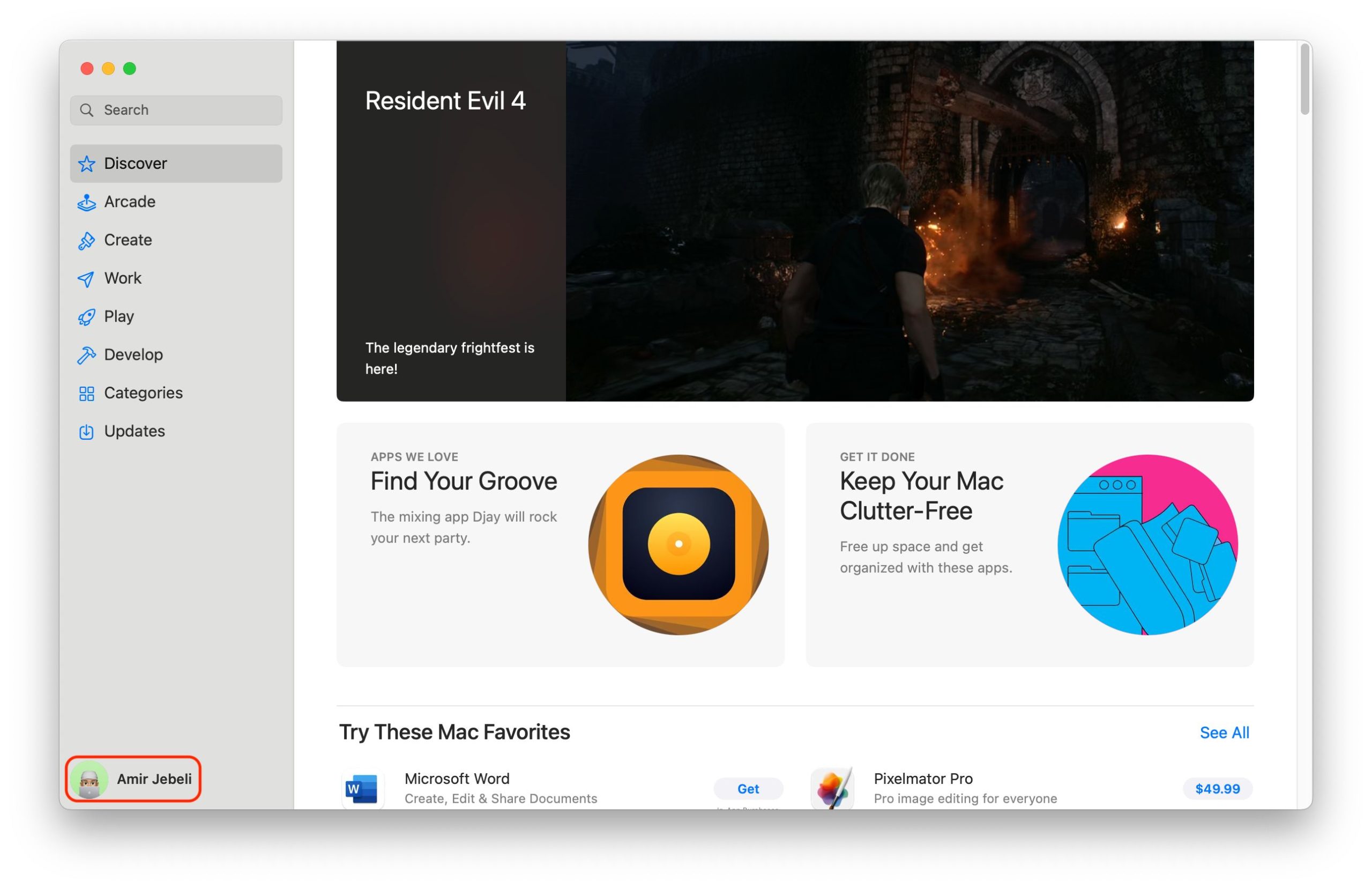The width and height of the screenshot is (1372, 888).
Task: Click the vertical scrollbar thumb
Action: coord(1304,79)
